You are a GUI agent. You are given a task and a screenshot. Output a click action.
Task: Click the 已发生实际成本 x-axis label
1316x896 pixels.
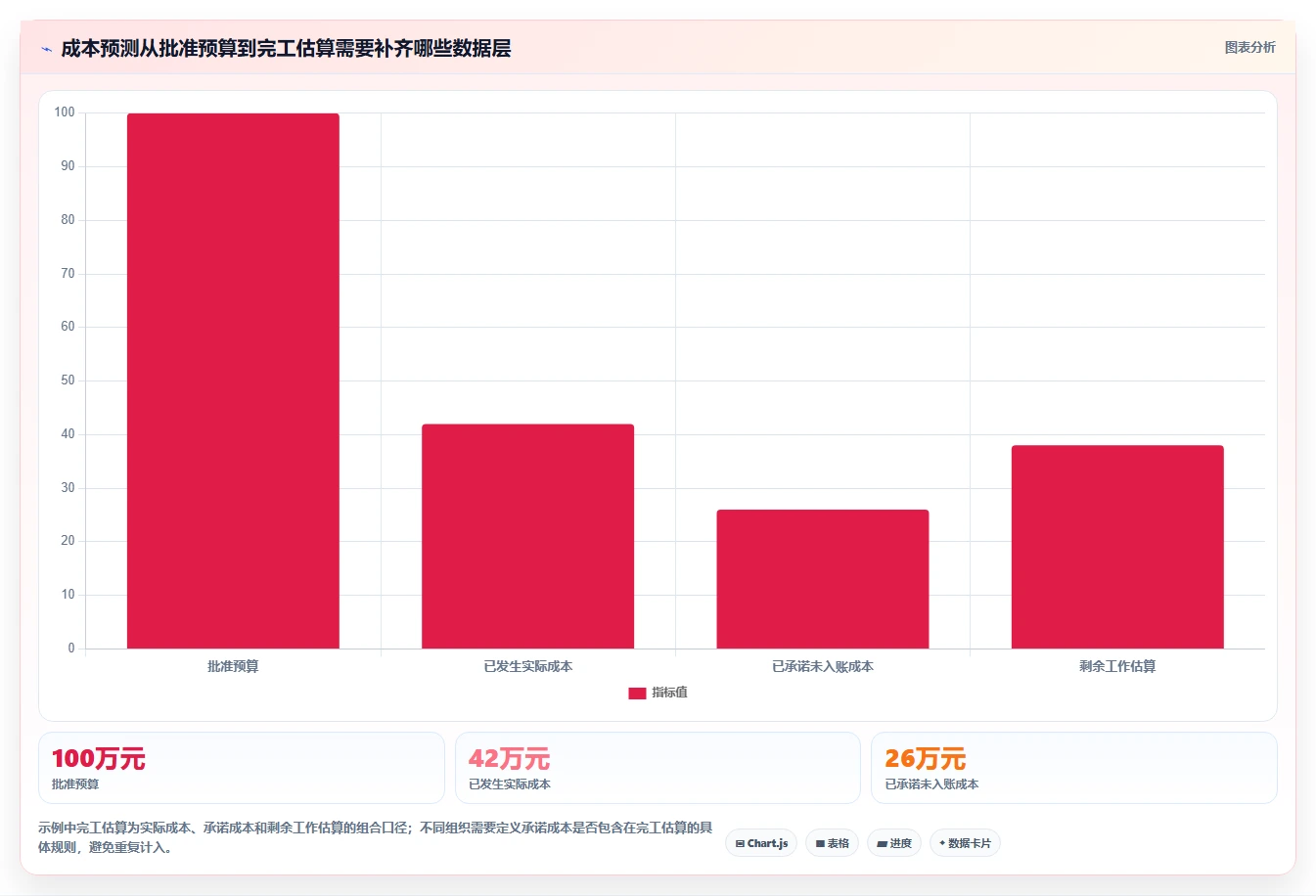click(x=528, y=666)
